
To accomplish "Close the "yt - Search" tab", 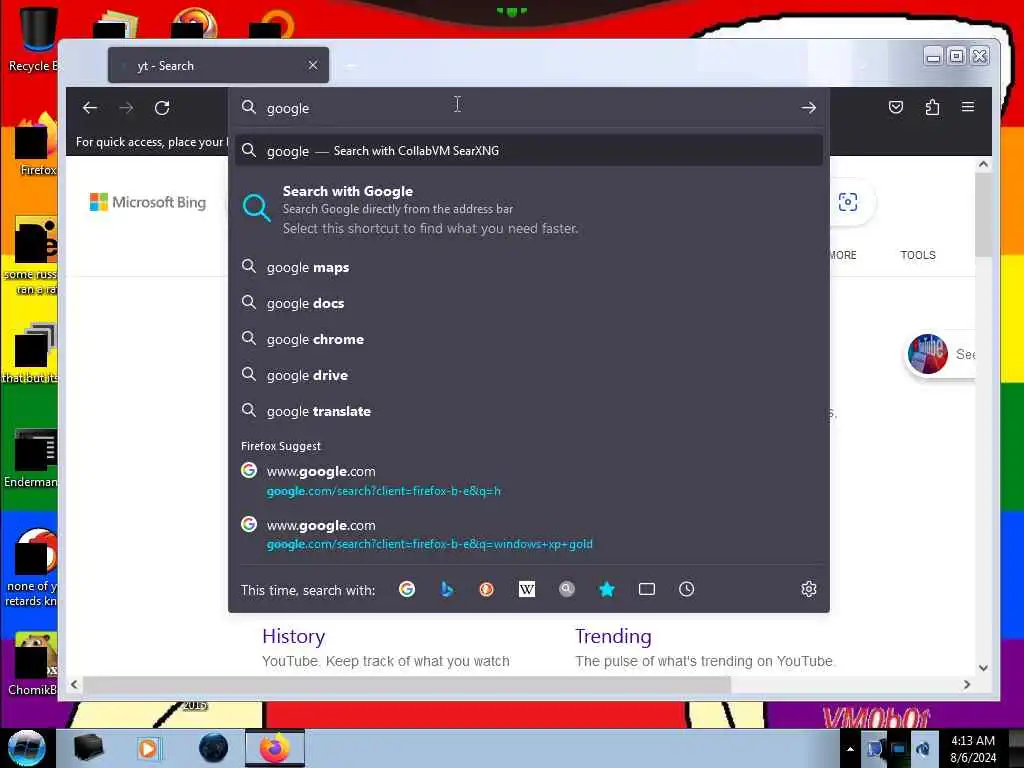I will pyautogui.click(x=313, y=65).
